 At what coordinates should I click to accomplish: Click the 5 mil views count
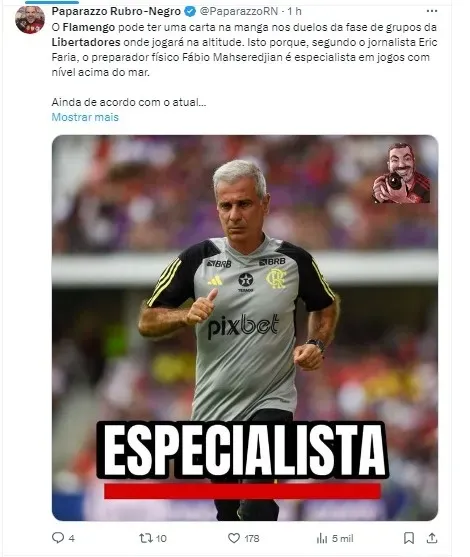[x=342, y=539]
